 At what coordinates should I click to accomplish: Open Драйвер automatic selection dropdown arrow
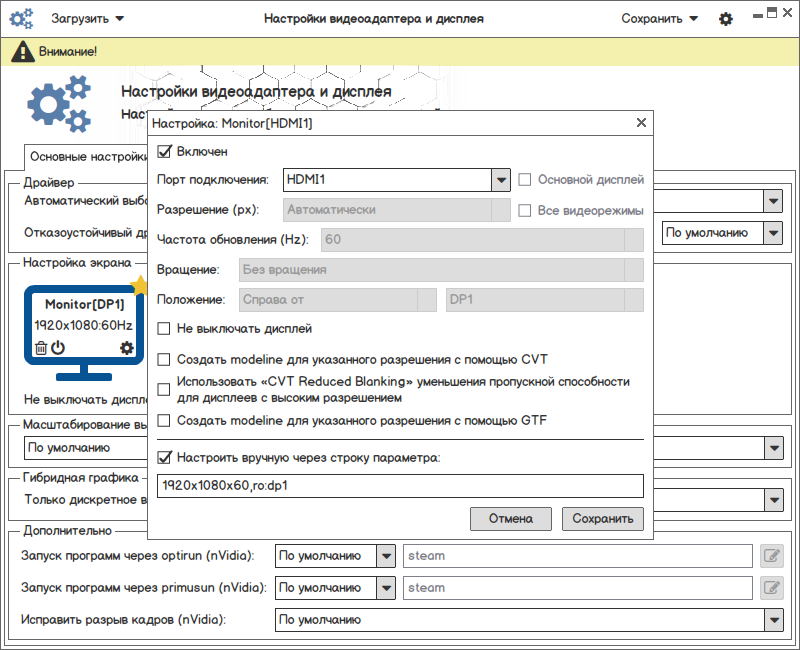[773, 201]
